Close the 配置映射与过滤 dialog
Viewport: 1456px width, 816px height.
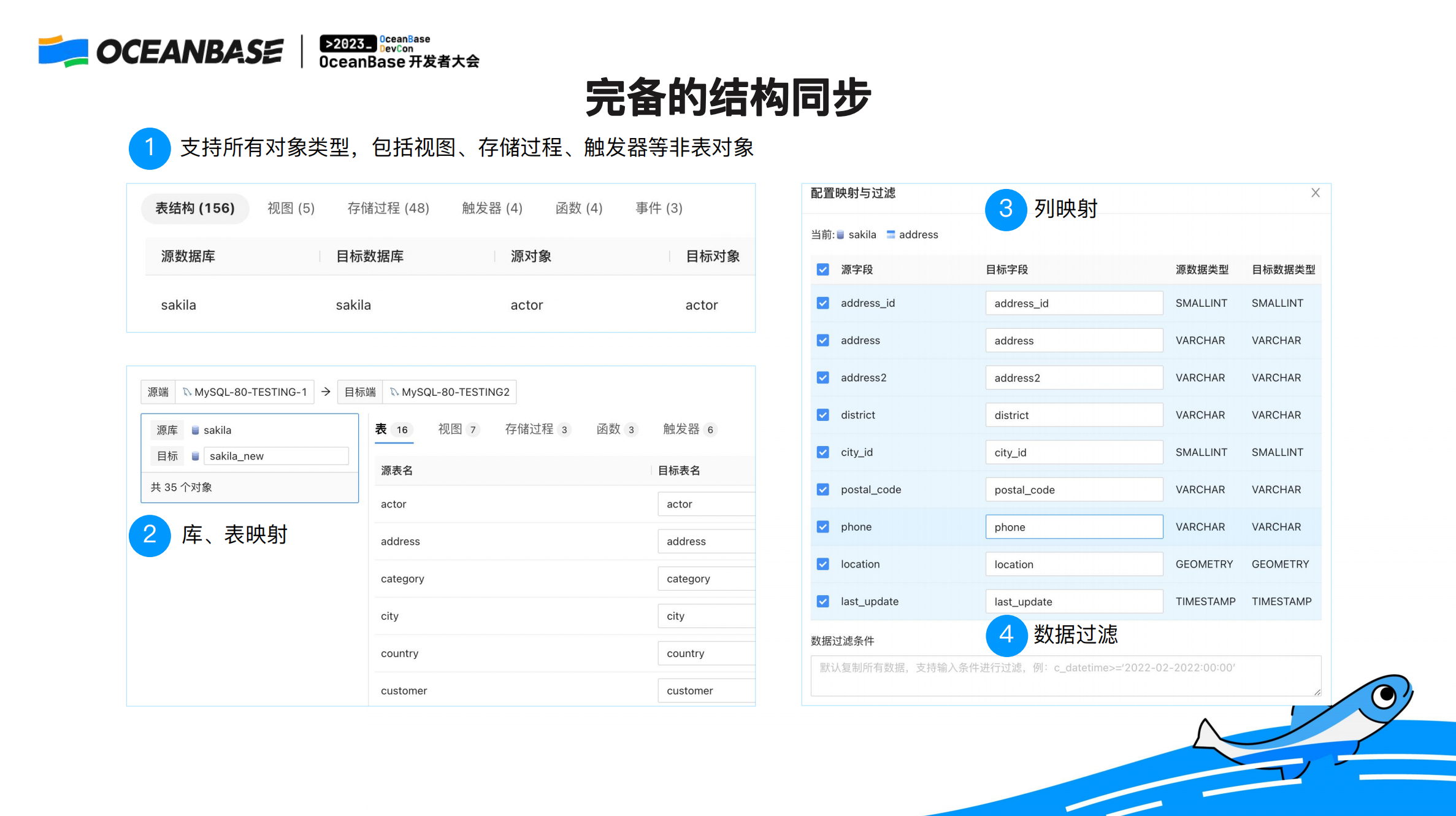point(1315,192)
